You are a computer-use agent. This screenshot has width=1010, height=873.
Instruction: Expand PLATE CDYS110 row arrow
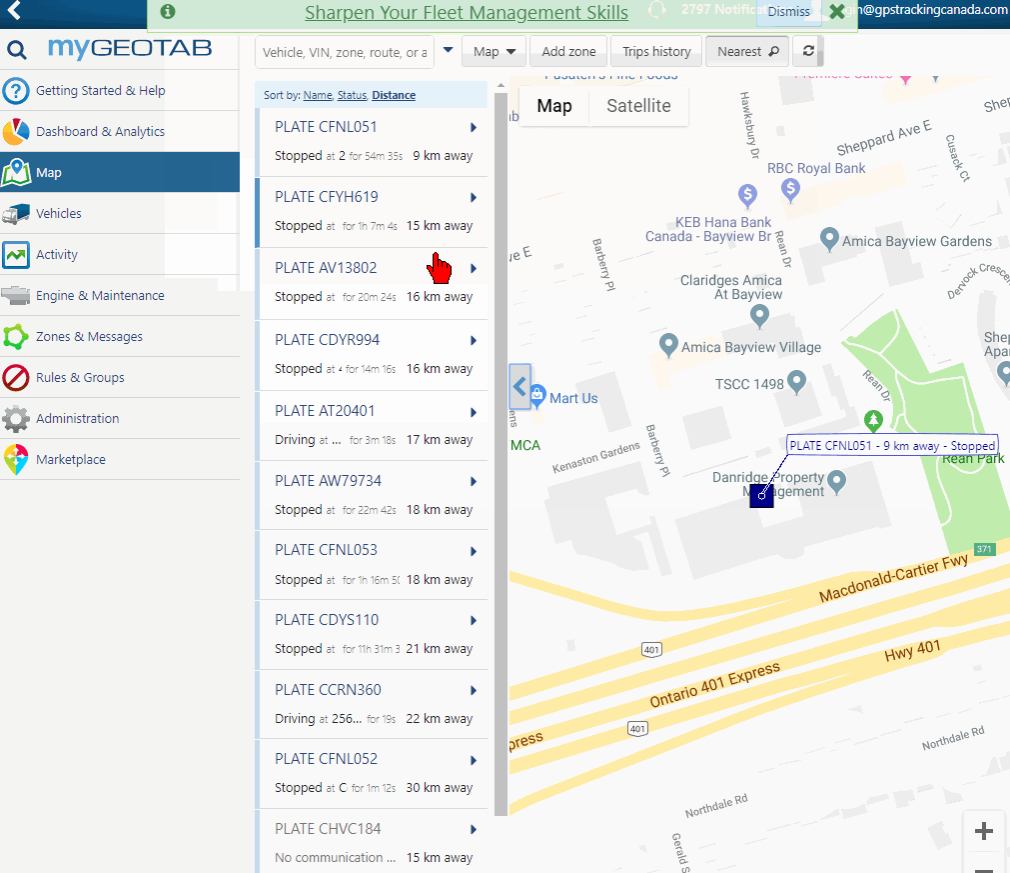473,620
